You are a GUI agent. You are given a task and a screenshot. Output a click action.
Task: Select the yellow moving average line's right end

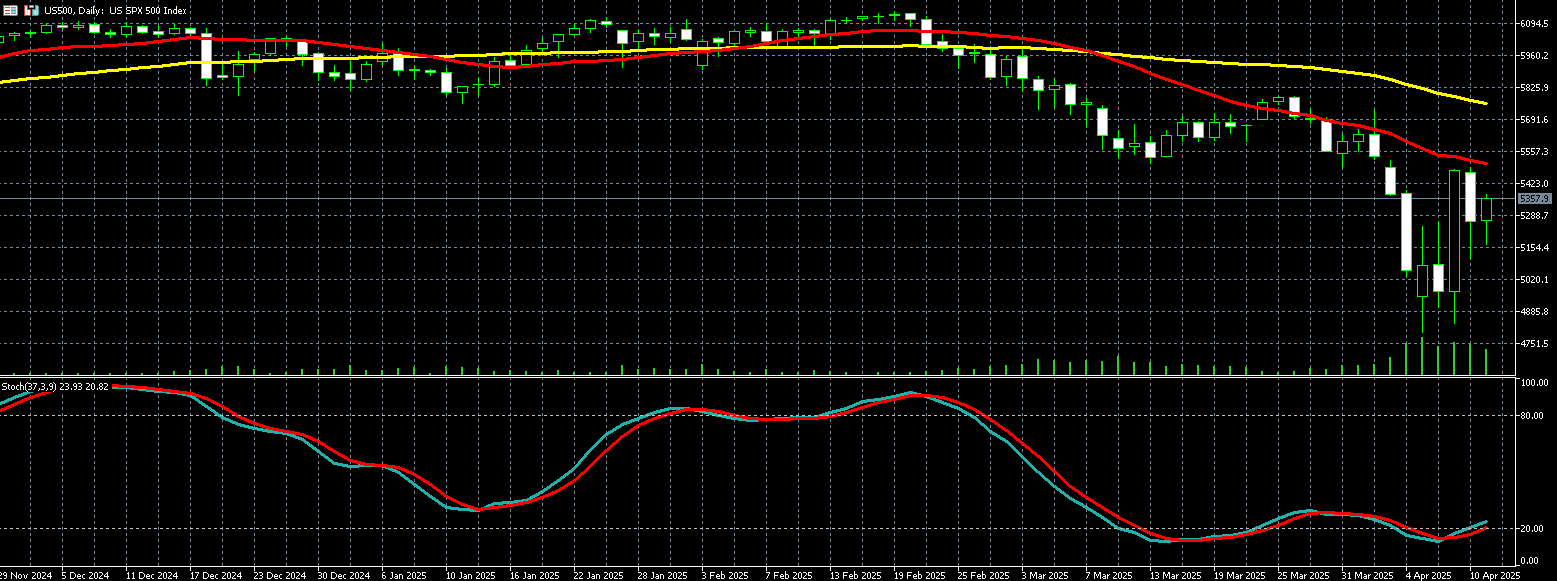(1485, 103)
